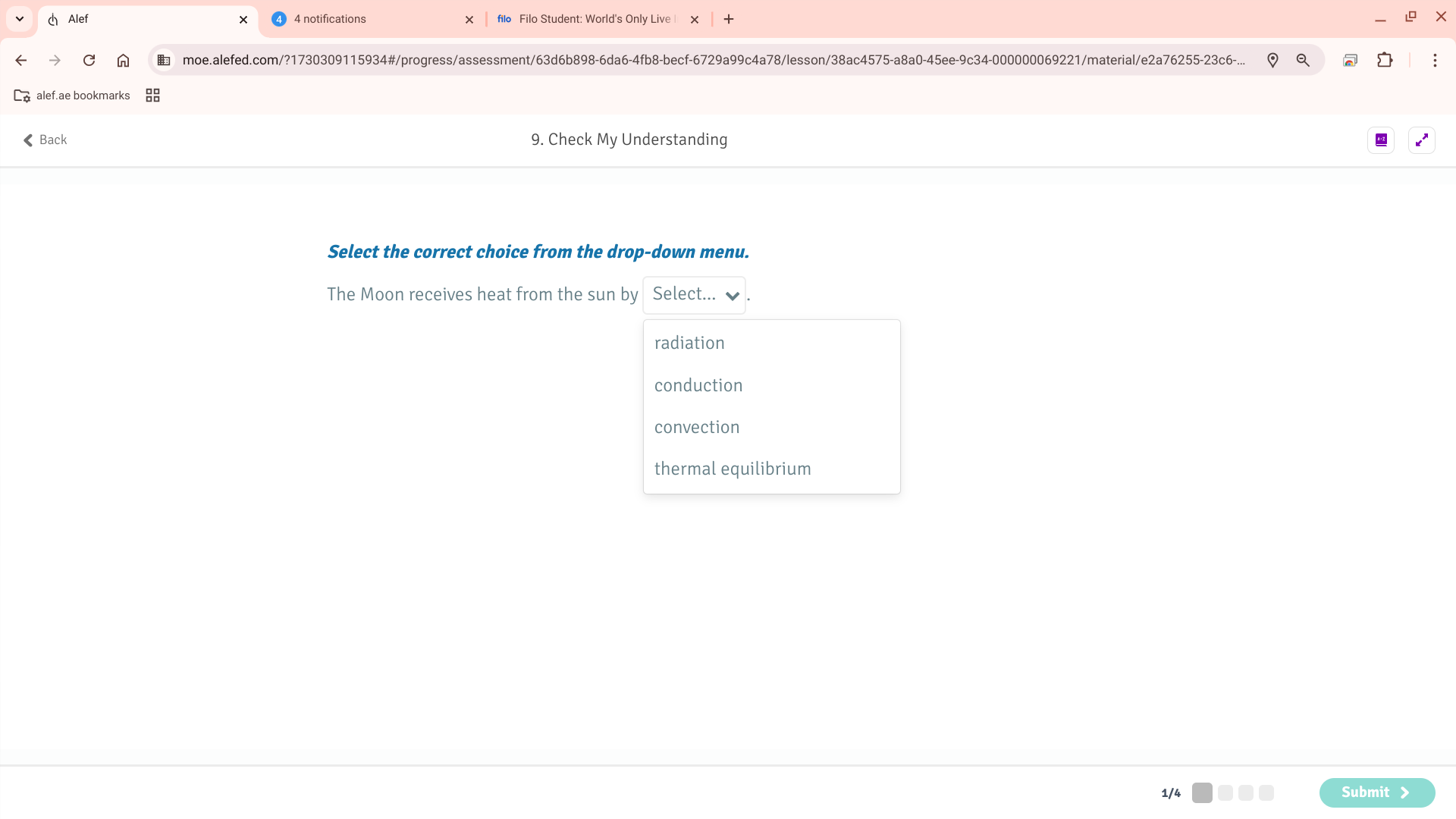
Task: Click the purple glossary icon near the title
Action: click(x=1381, y=140)
